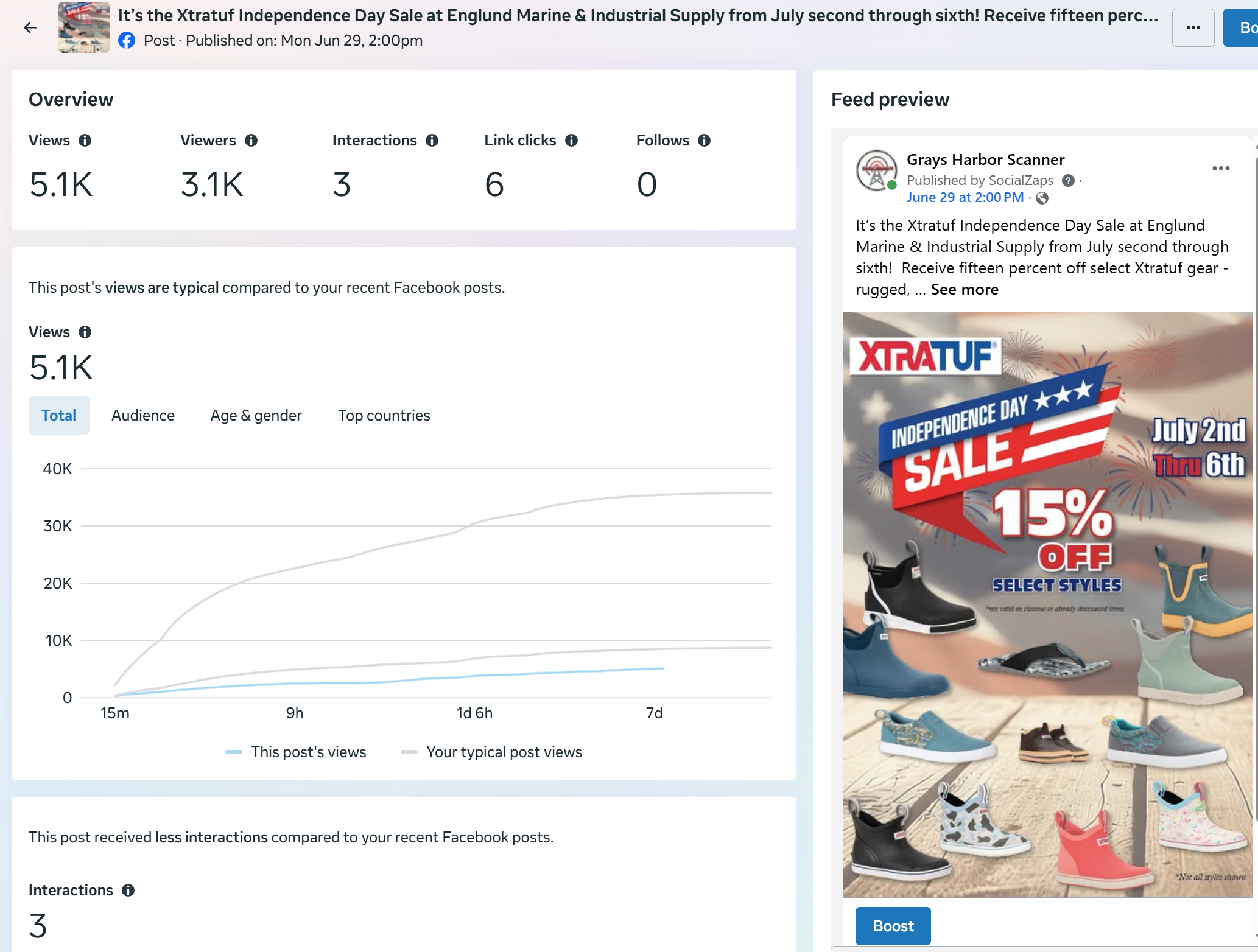Open the Top countries tab
The height and width of the screenshot is (952, 1258).
tap(384, 416)
